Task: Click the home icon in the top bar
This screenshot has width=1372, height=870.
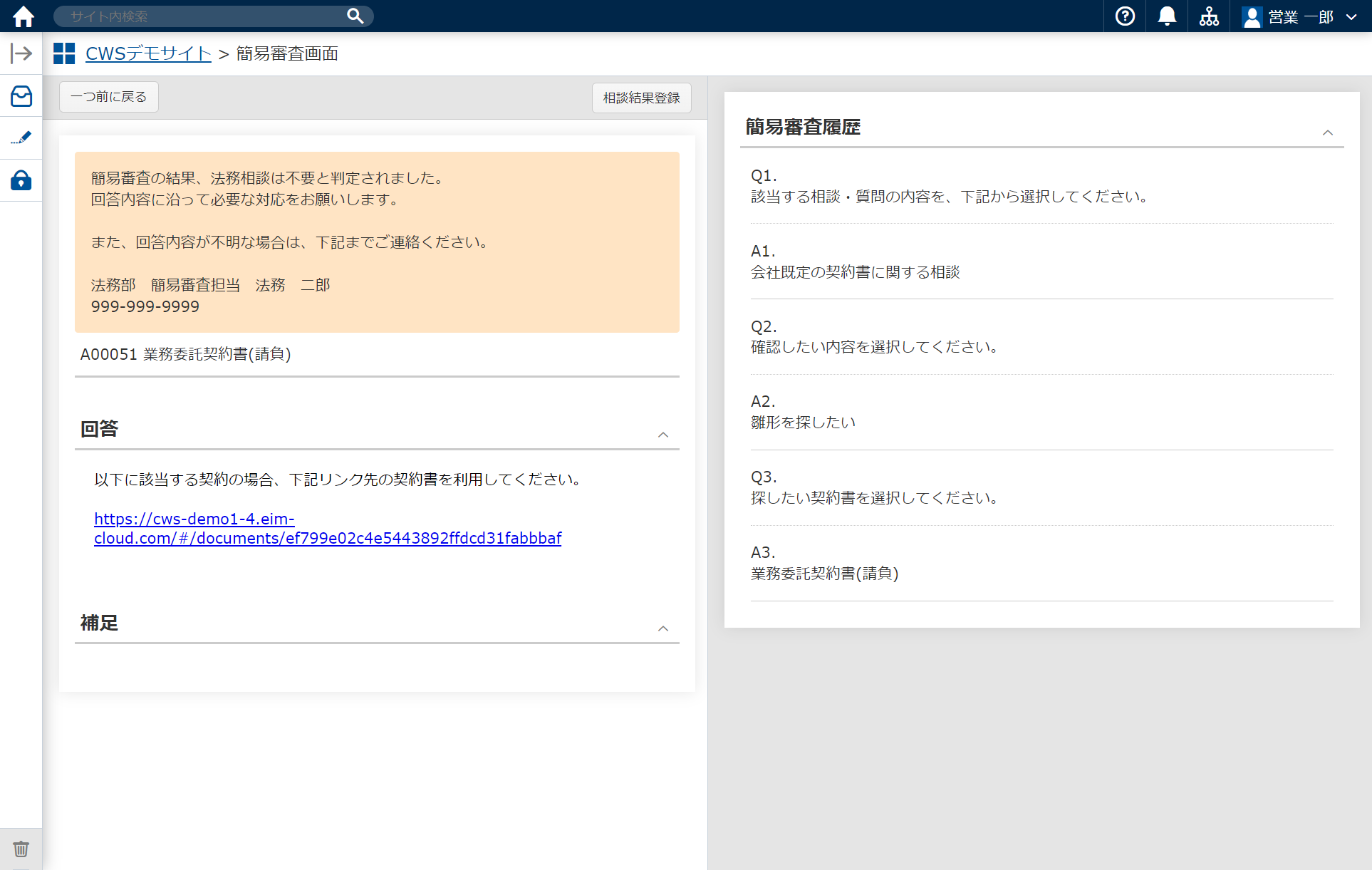Action: pos(23,16)
